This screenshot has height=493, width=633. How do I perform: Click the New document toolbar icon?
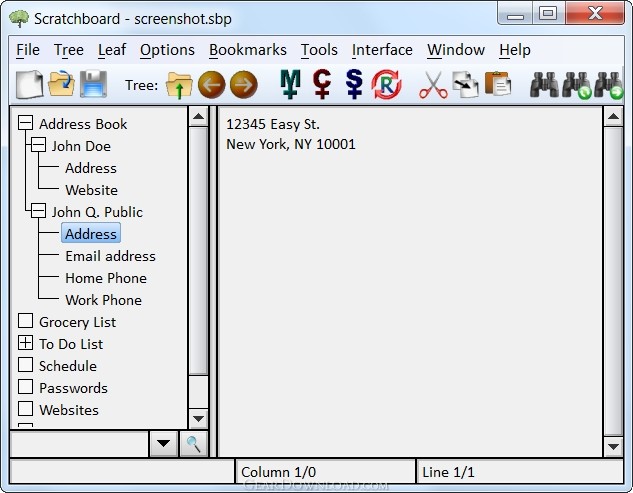tap(29, 84)
